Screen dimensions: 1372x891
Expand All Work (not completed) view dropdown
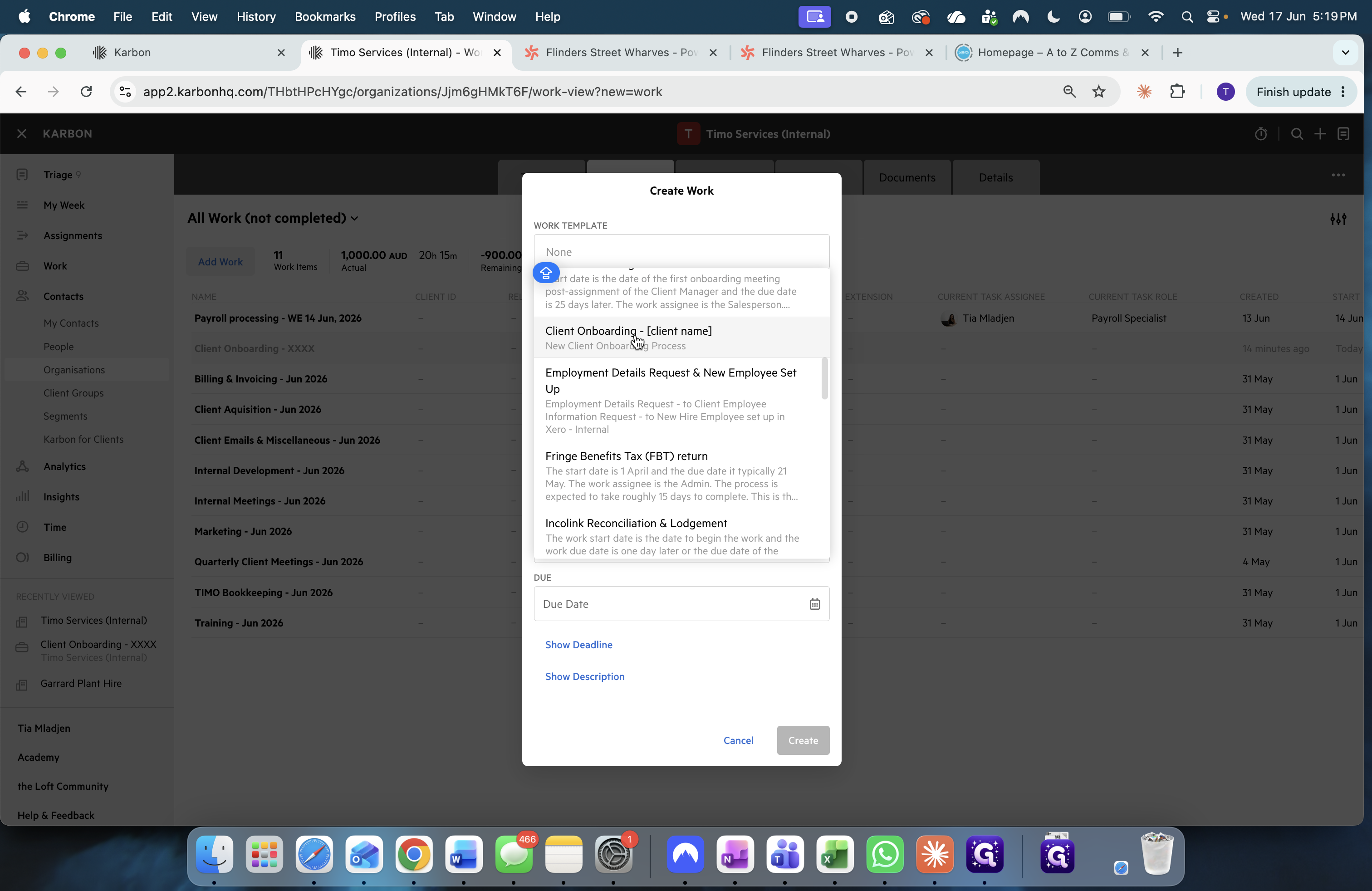click(273, 218)
